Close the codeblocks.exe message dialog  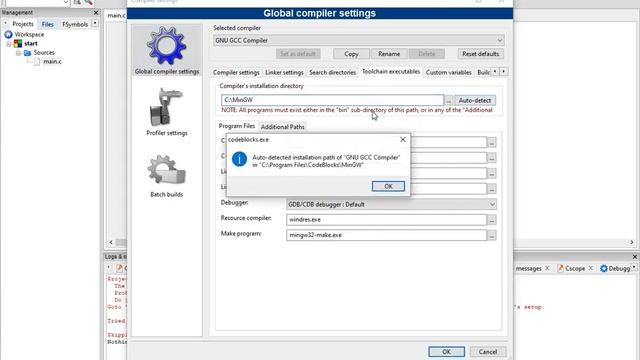403,140
